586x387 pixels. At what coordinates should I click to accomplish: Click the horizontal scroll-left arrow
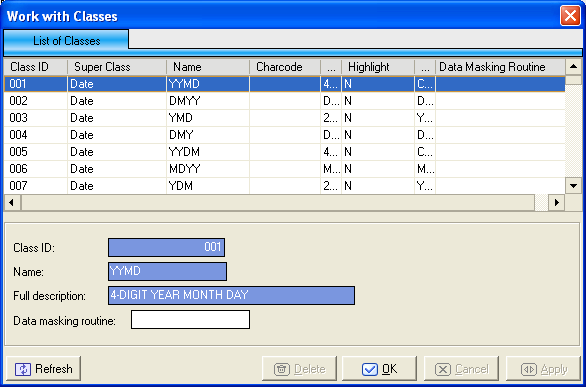pos(12,202)
